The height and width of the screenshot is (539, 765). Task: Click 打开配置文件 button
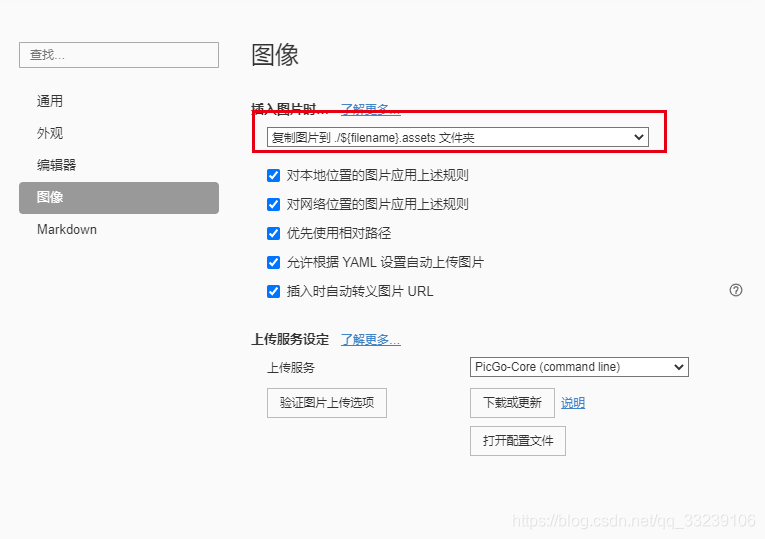(x=518, y=441)
